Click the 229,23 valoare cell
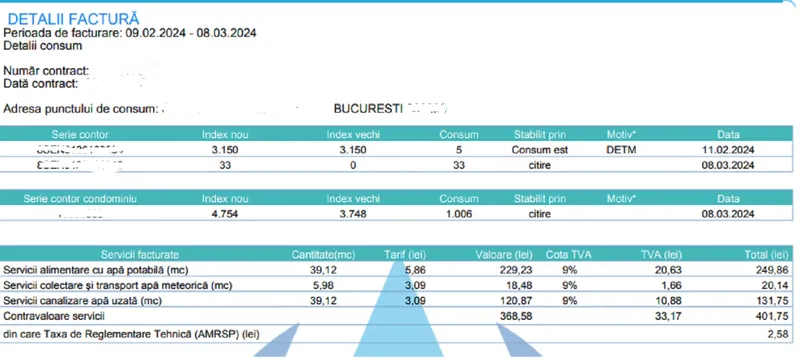 point(516,270)
